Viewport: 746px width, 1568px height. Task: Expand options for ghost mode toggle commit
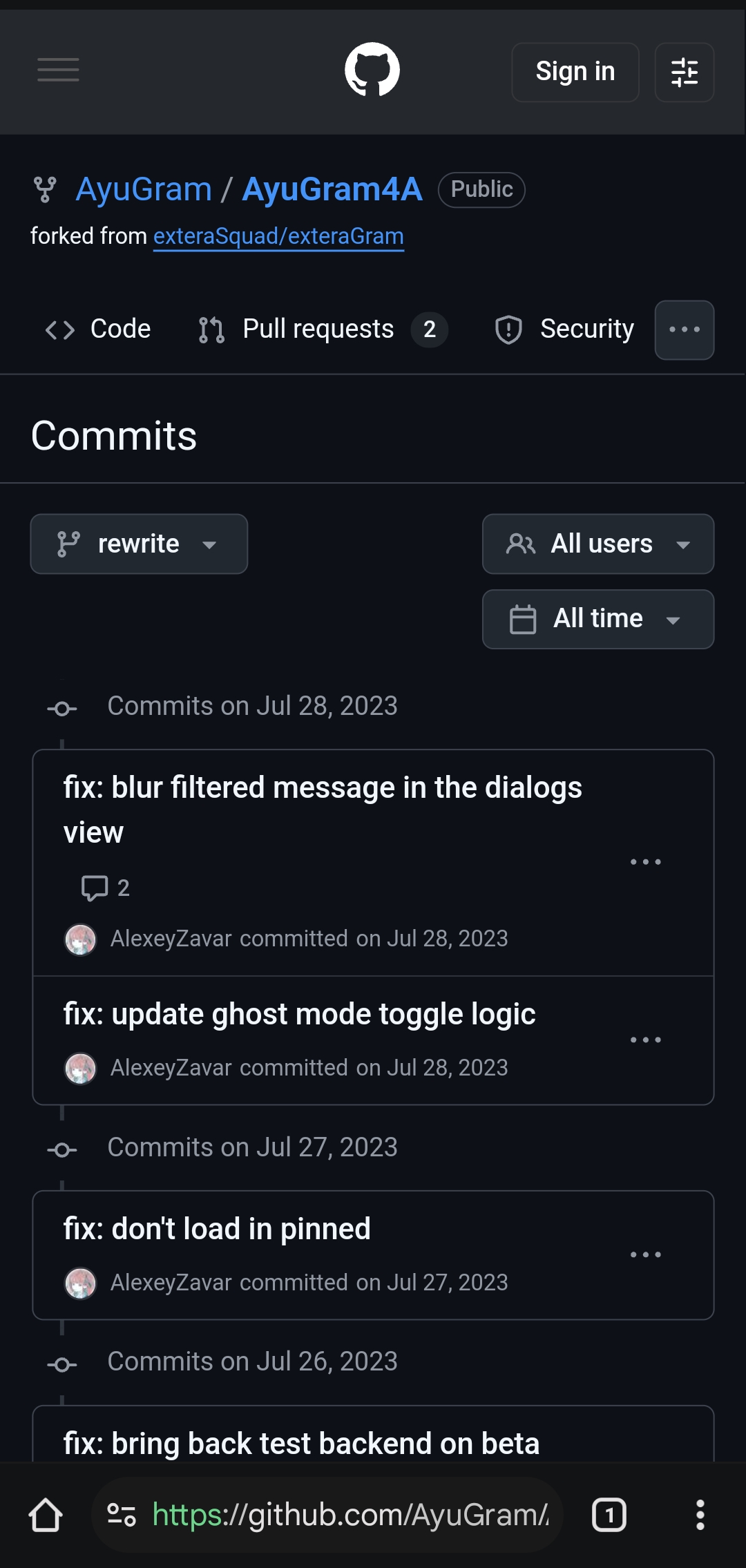click(645, 1040)
